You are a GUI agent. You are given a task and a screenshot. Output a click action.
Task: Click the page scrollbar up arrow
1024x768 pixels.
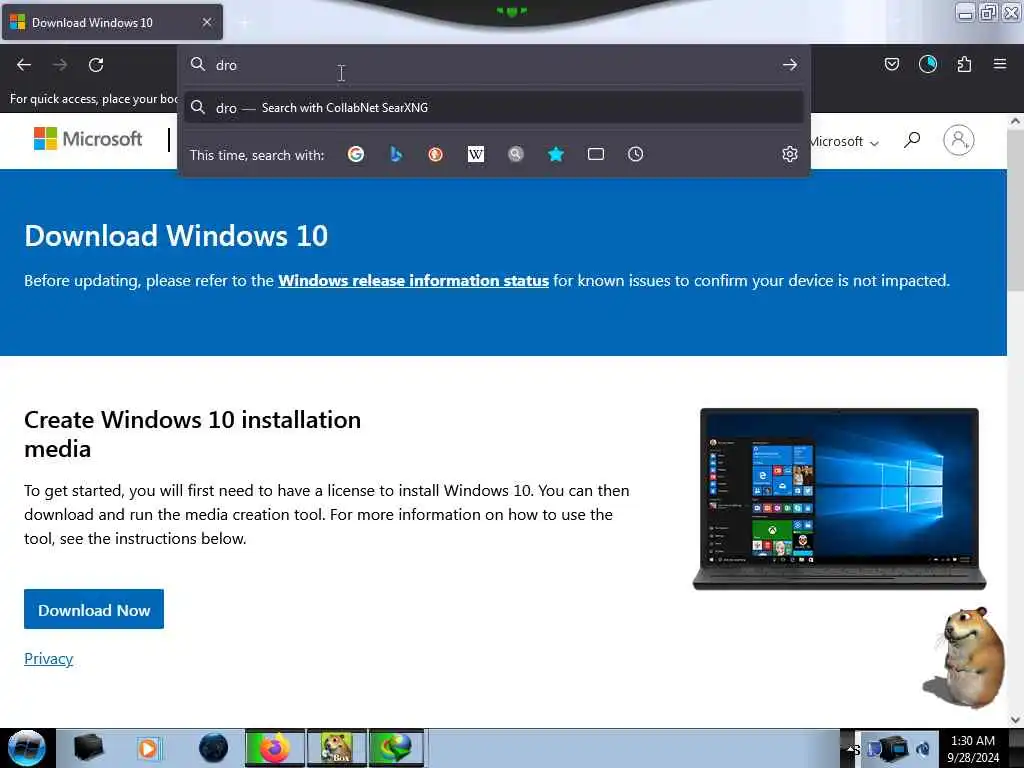click(1015, 121)
